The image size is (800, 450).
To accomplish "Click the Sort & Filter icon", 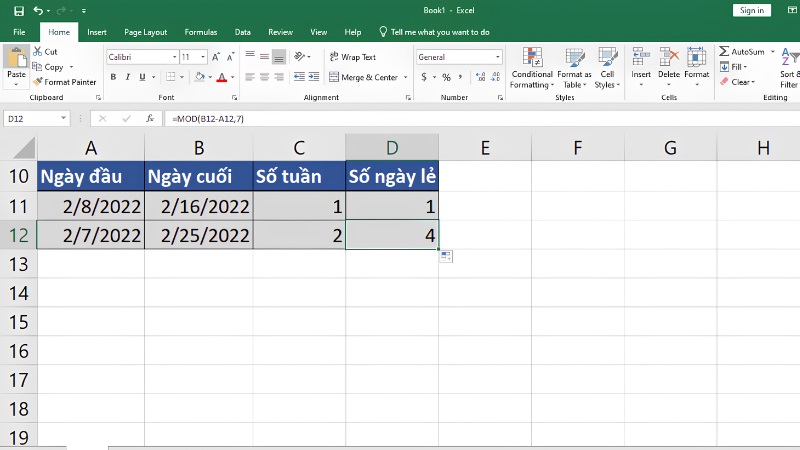I will [790, 57].
